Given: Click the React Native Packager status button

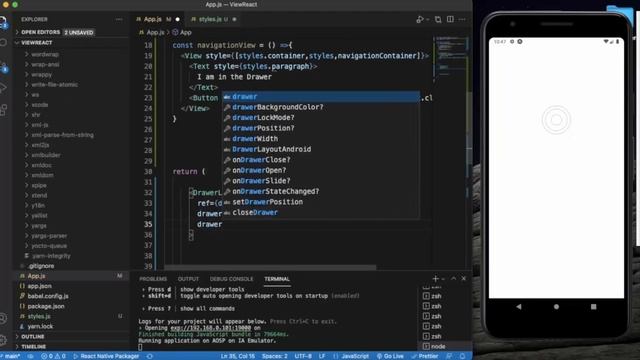Looking at the screenshot, I should 106,356.
